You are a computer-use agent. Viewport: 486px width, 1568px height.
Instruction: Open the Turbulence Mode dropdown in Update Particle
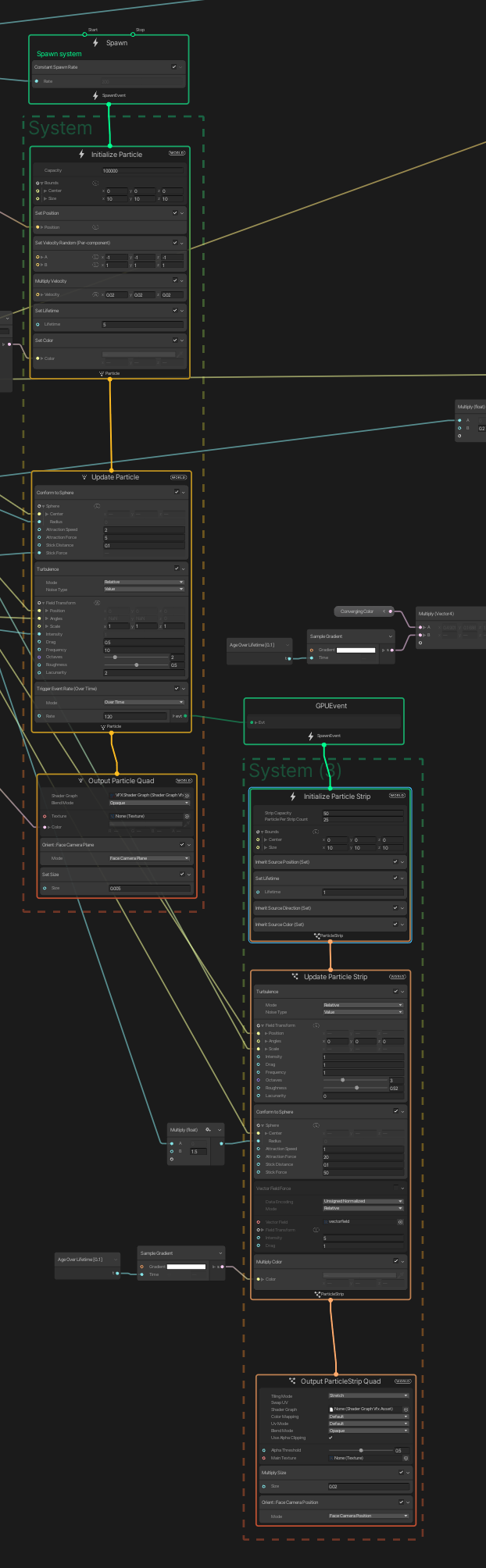144,582
